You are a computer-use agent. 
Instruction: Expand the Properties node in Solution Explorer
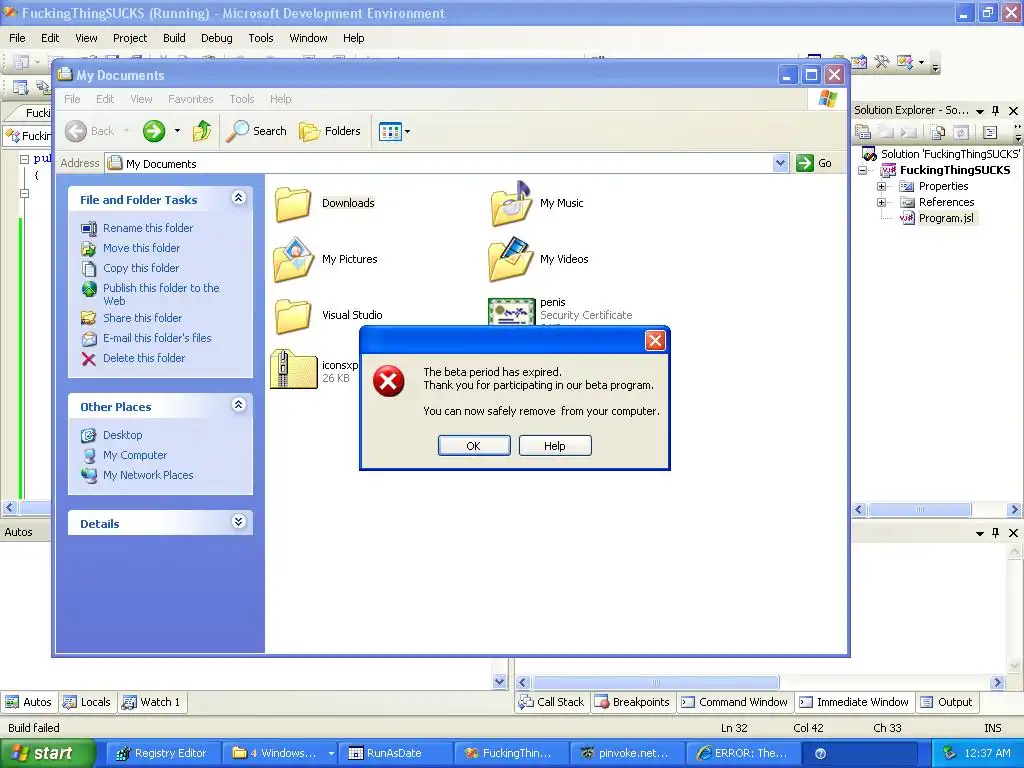pyautogui.click(x=881, y=186)
